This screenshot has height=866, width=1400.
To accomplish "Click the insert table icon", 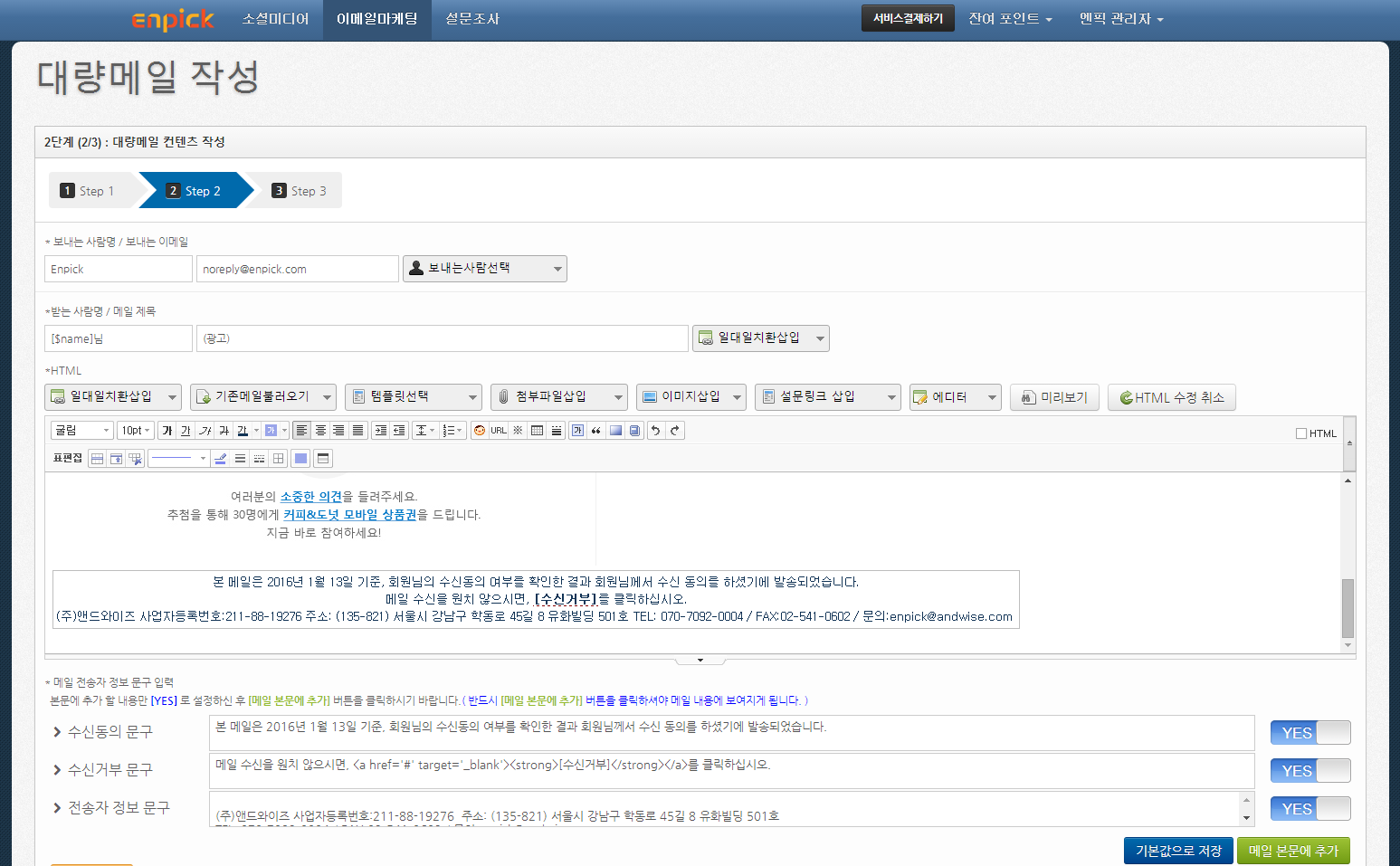I will [537, 431].
